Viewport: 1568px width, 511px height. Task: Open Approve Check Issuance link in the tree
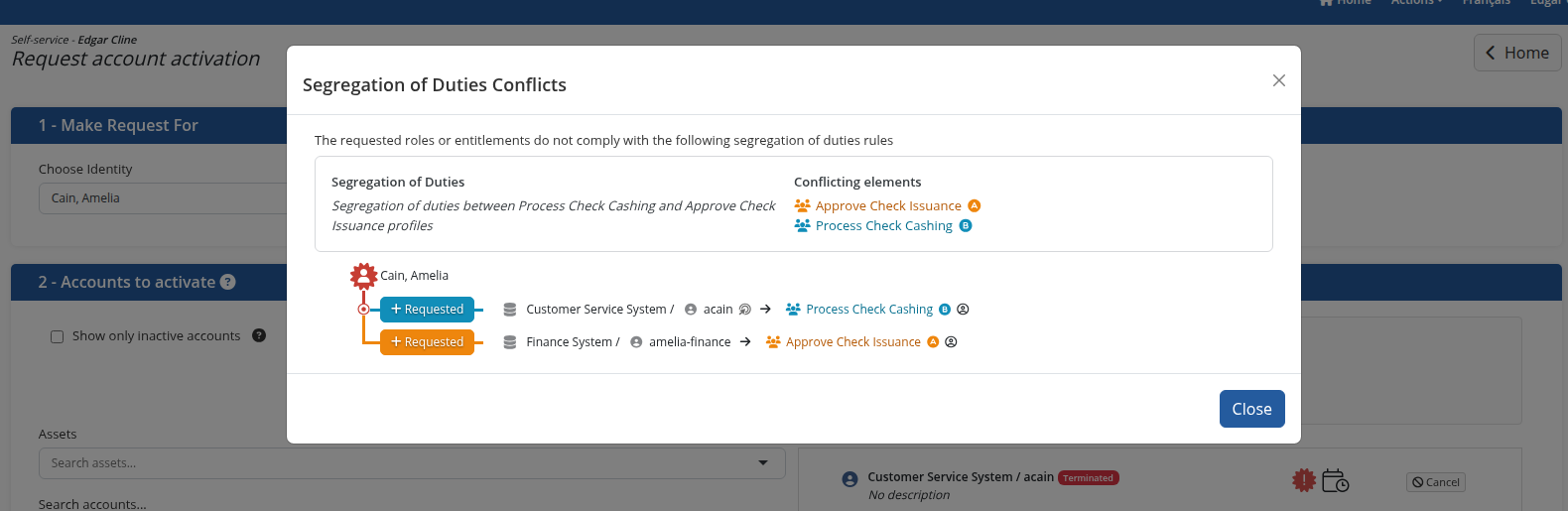(853, 342)
